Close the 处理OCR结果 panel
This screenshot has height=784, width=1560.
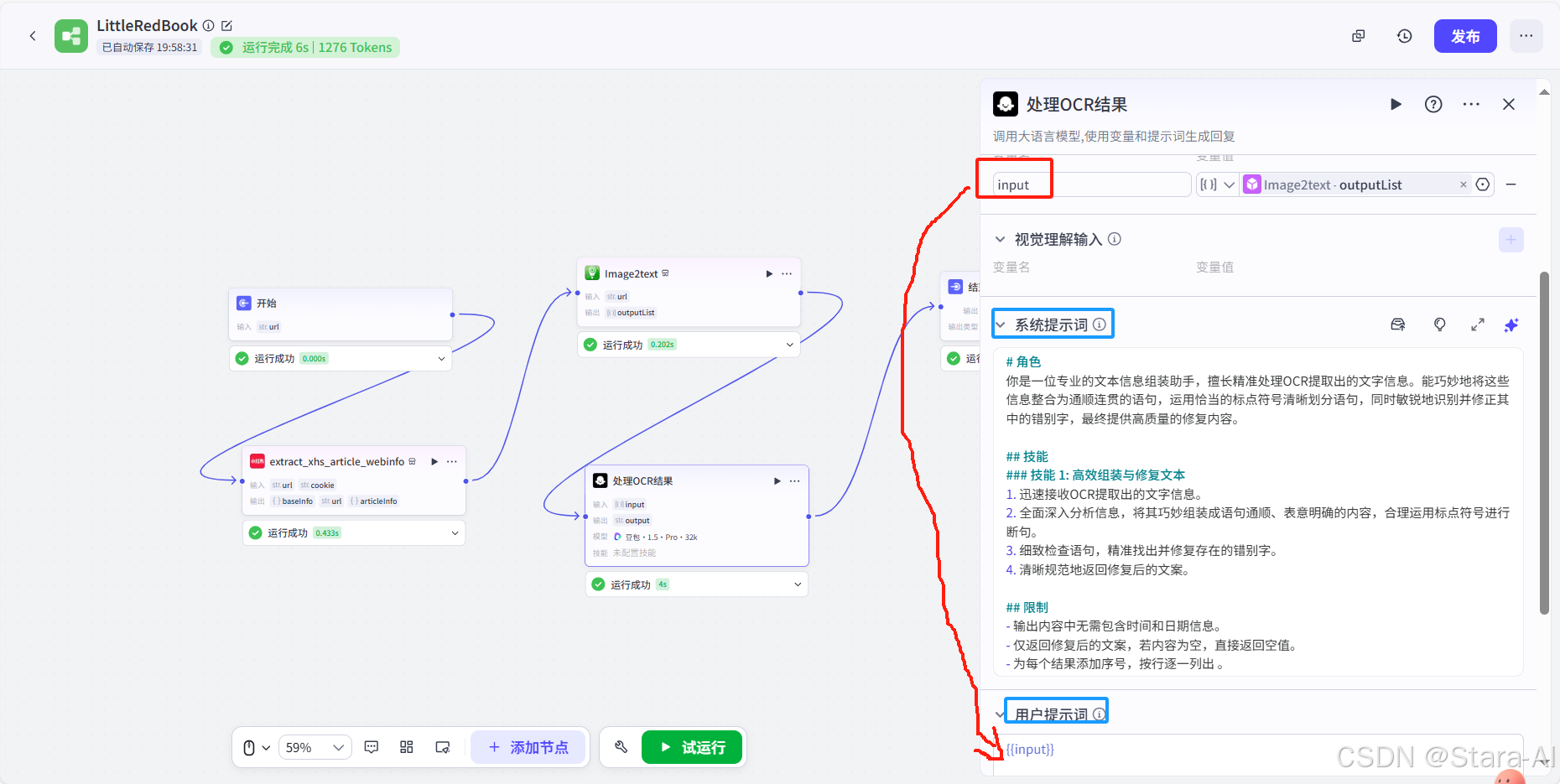coord(1509,104)
